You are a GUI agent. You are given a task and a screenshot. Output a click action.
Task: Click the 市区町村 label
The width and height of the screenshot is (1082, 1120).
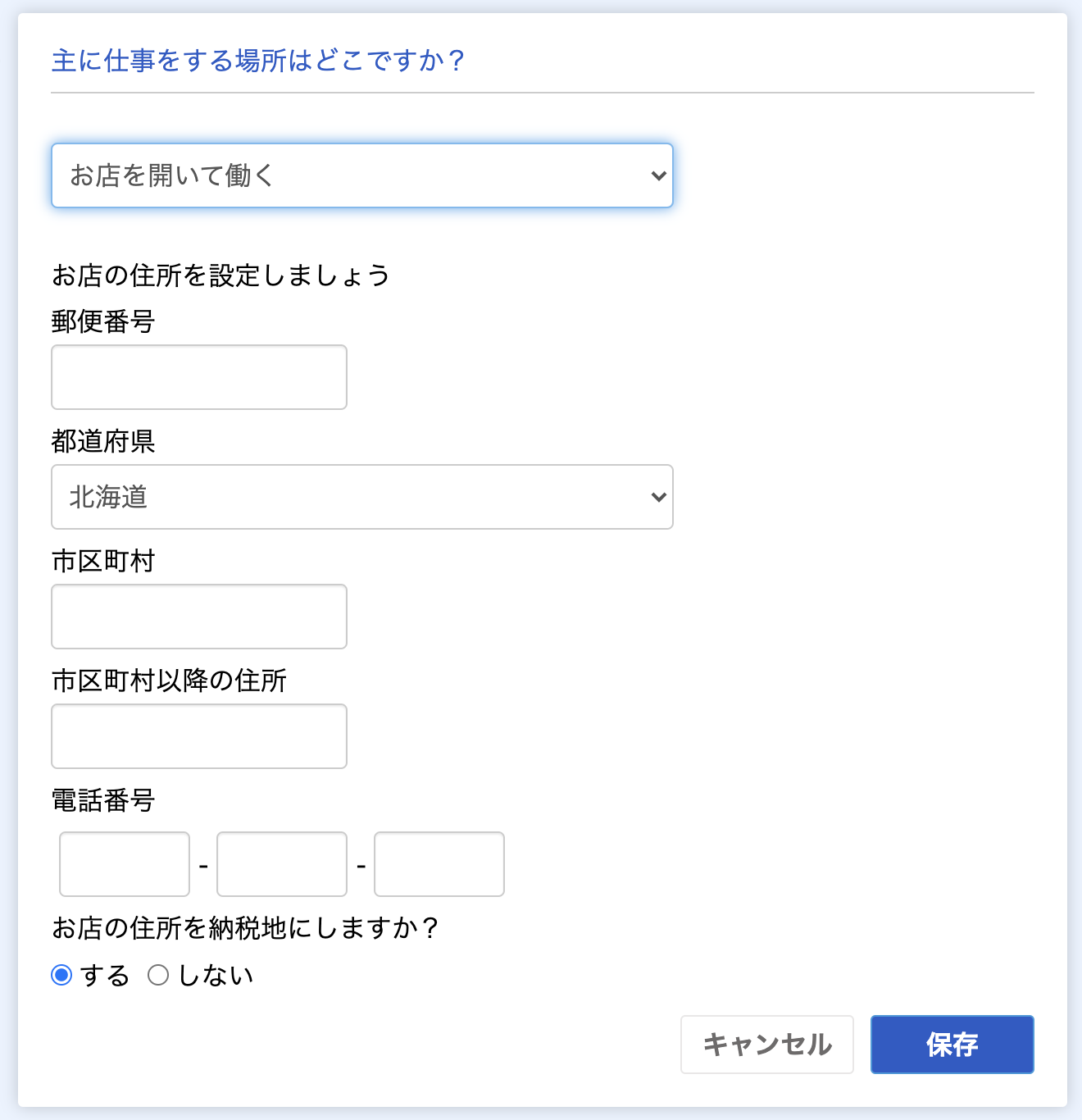[x=103, y=561]
